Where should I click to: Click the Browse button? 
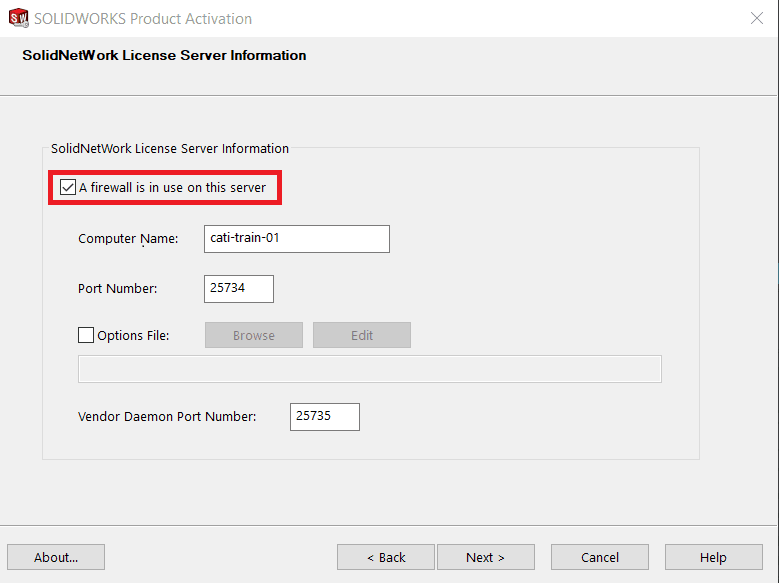click(254, 335)
